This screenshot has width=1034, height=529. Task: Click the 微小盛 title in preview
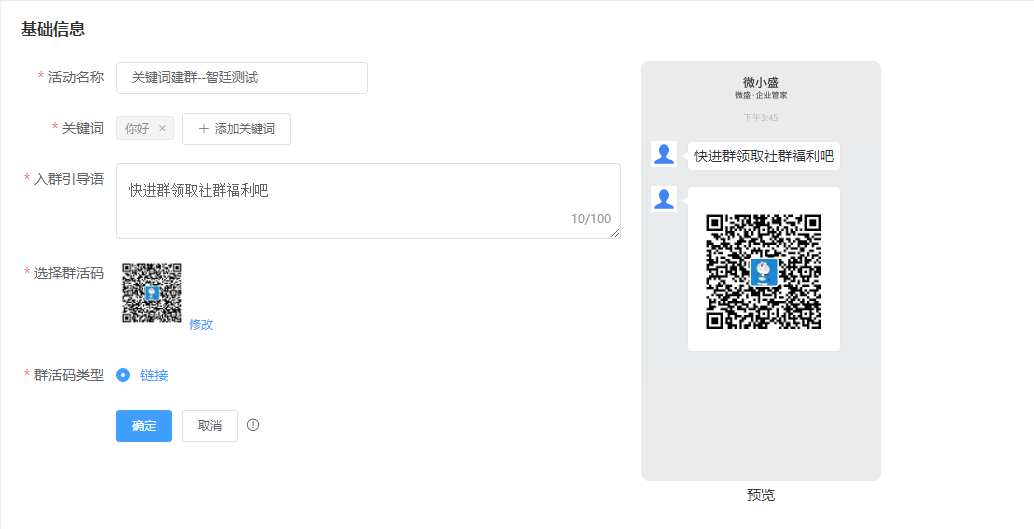761,82
